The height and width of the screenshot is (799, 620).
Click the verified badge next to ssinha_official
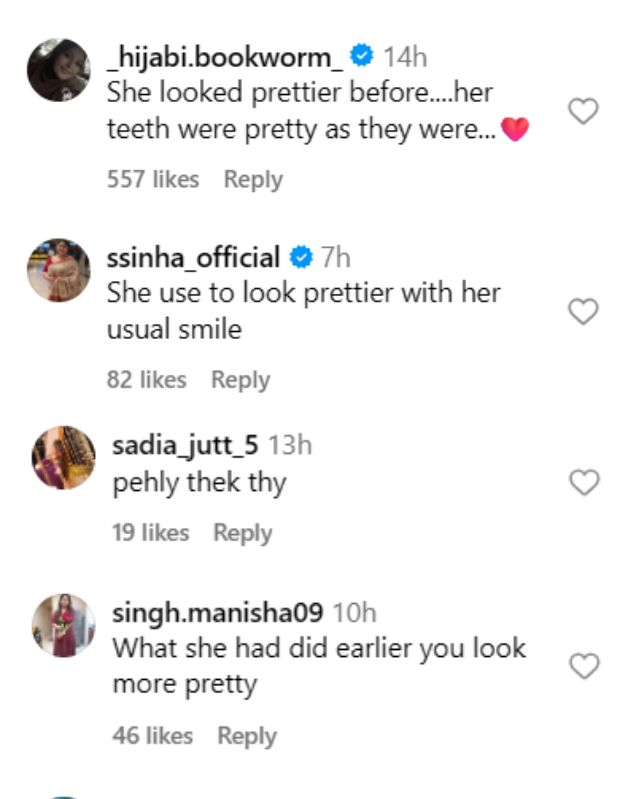(x=300, y=258)
